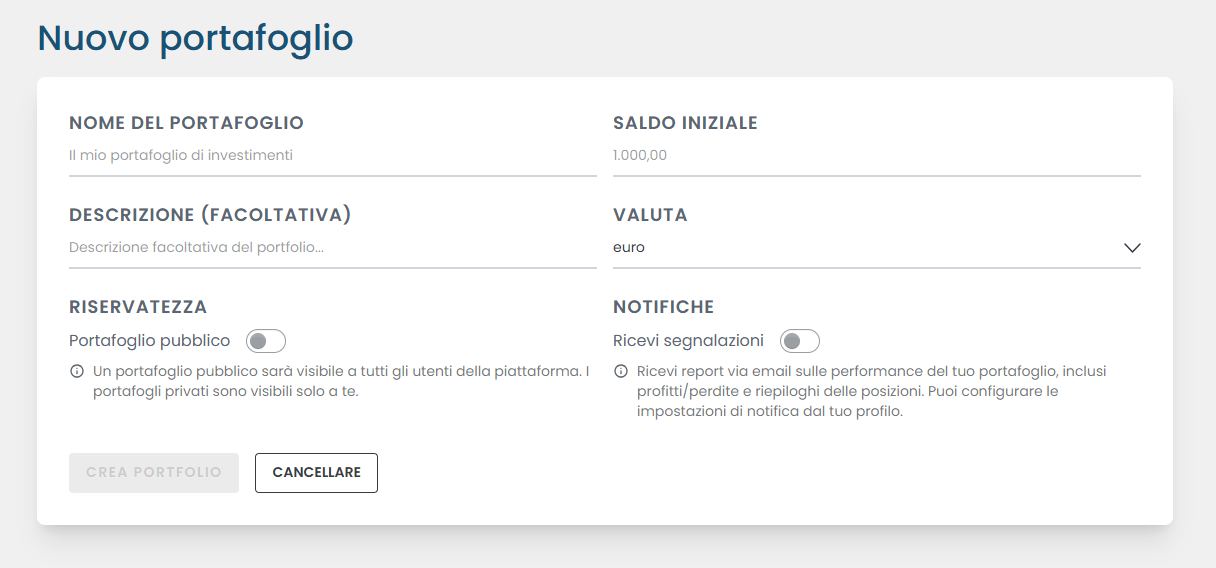
Task: Click the info icon under Portafoglio pubblico
Action: click(77, 372)
